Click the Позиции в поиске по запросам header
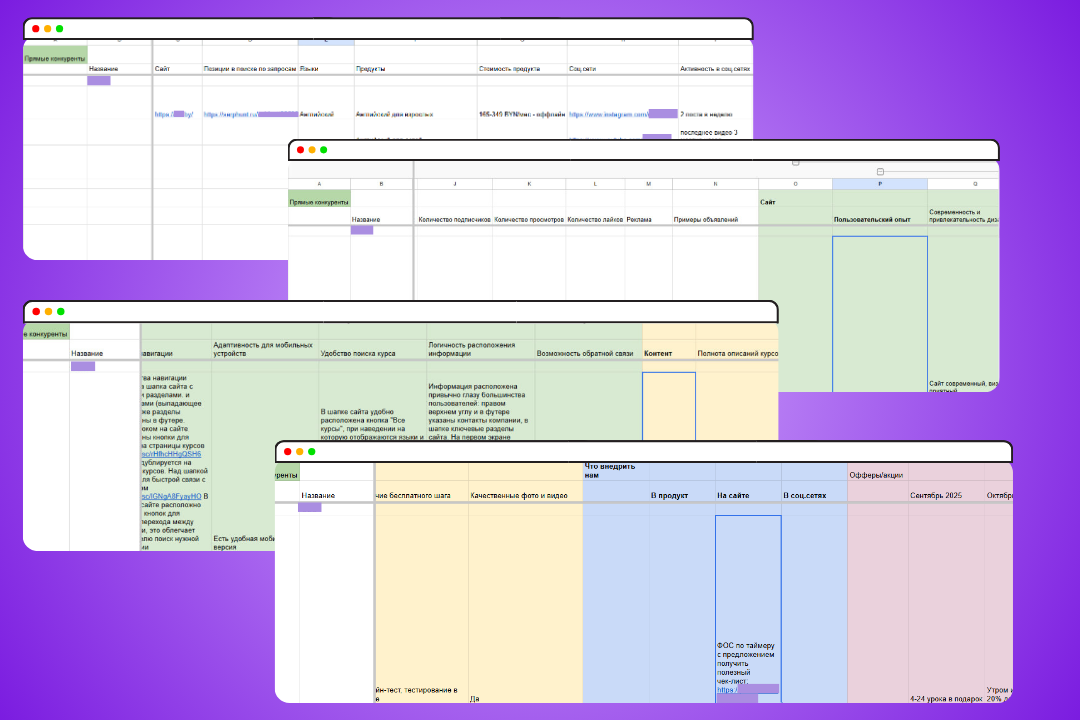This screenshot has width=1080, height=720. tap(249, 69)
